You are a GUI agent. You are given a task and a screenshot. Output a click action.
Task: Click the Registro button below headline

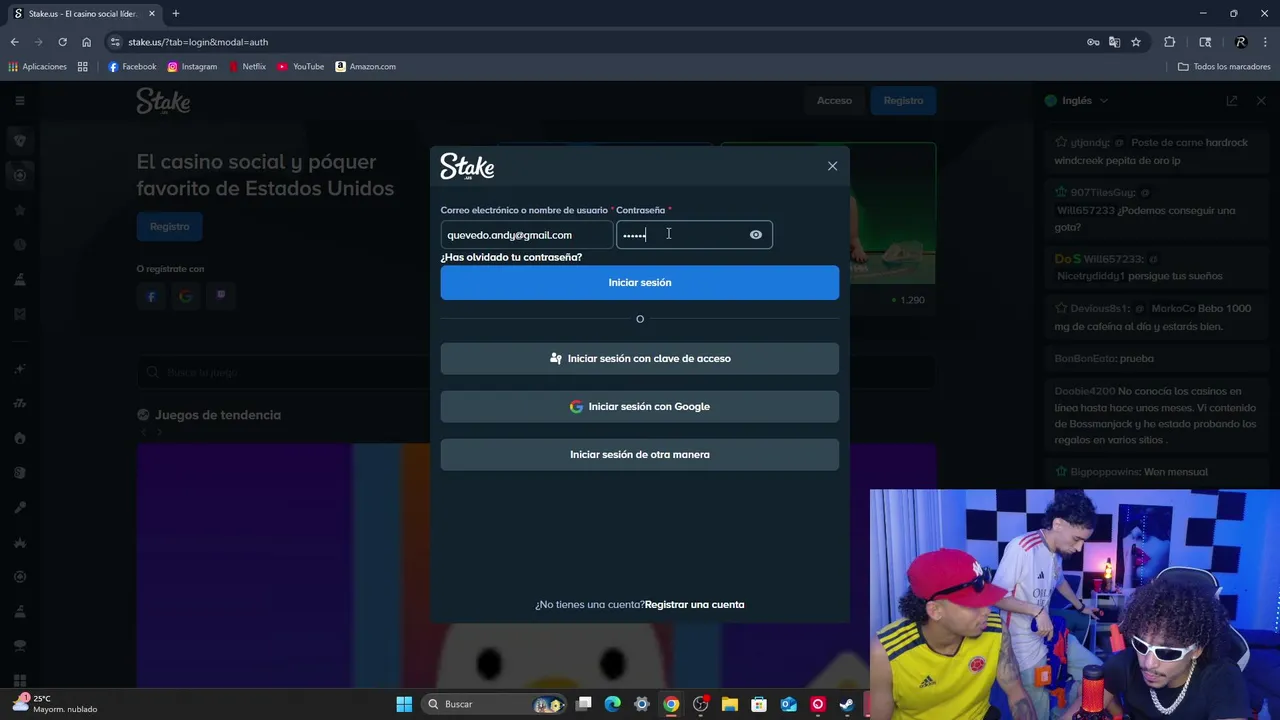coord(169,226)
